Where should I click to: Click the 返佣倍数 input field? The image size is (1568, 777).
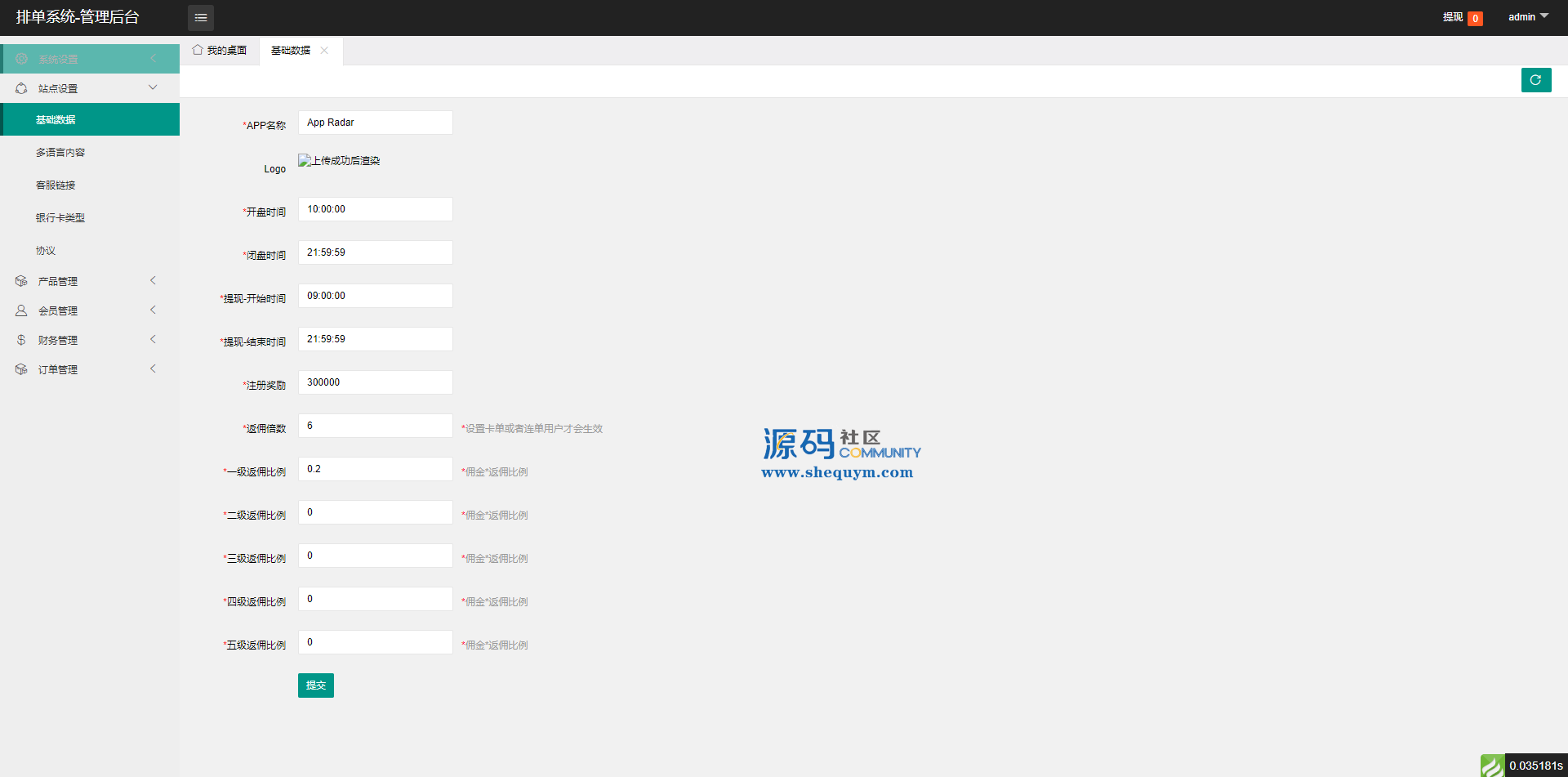[376, 426]
